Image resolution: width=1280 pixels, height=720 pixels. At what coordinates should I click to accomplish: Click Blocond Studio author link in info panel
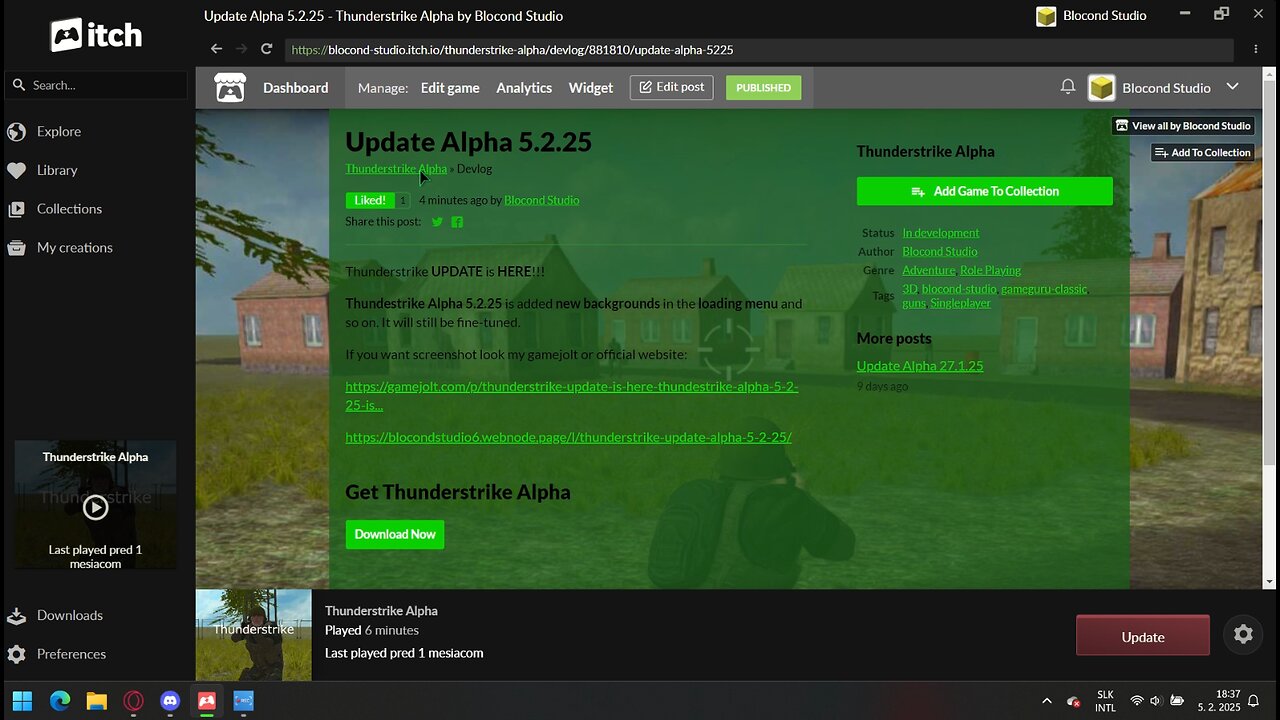coord(940,252)
